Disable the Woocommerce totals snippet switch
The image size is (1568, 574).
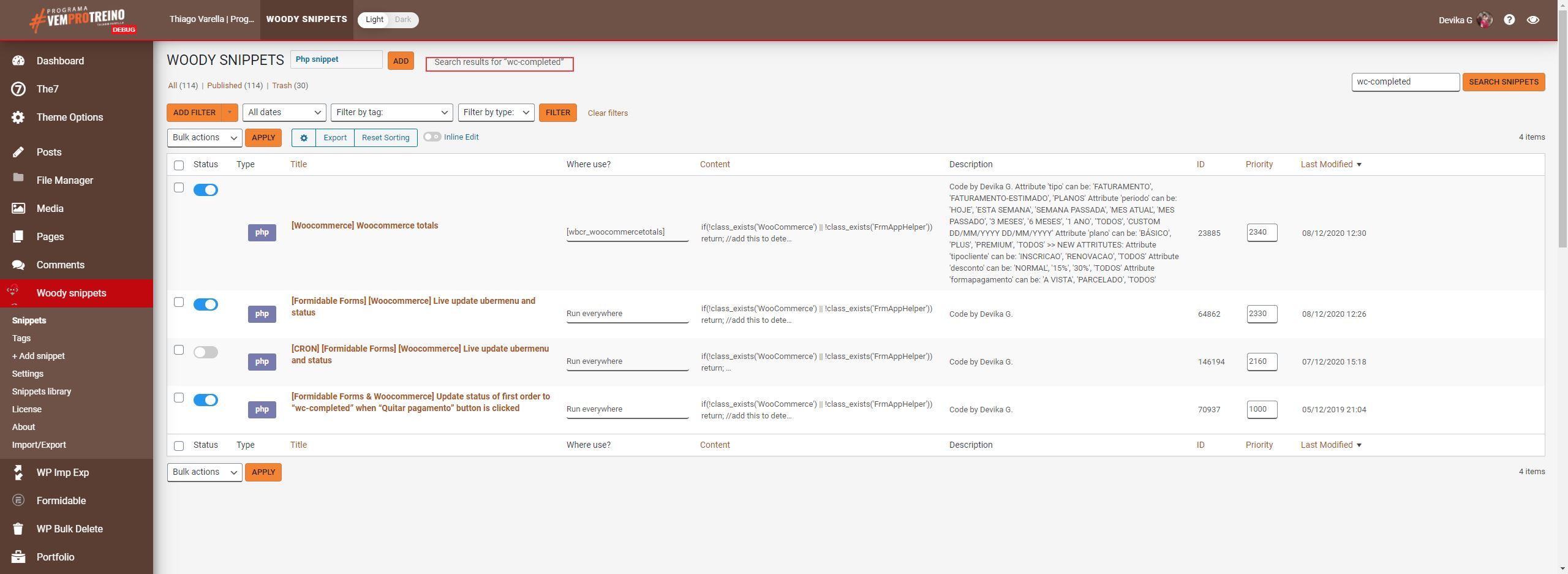point(206,190)
